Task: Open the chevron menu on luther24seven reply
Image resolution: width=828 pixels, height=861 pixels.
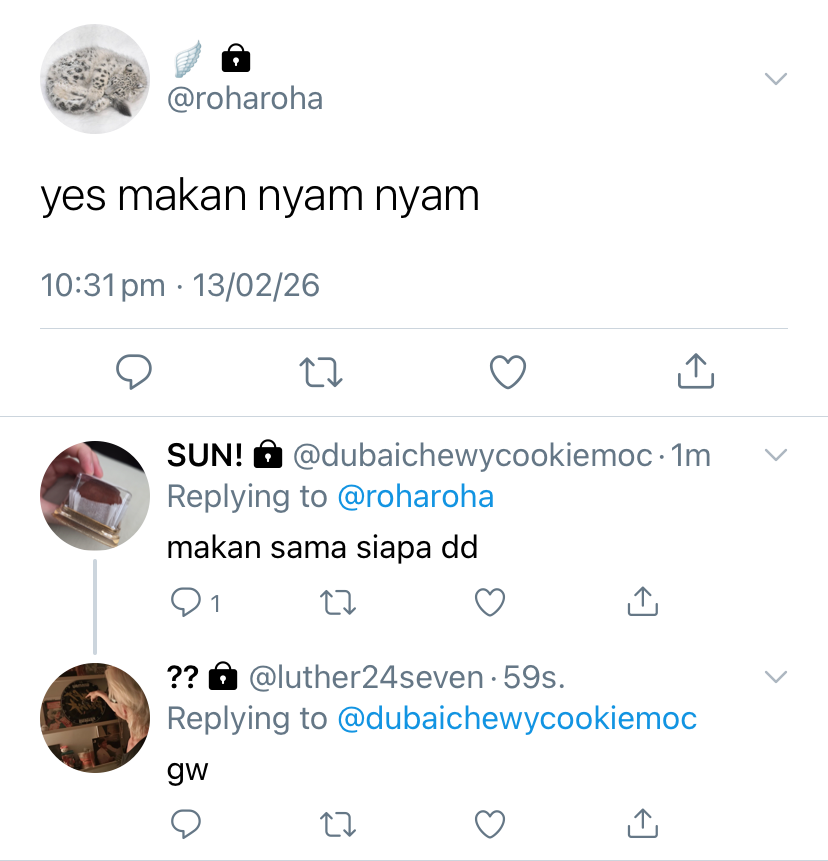Action: (x=776, y=676)
